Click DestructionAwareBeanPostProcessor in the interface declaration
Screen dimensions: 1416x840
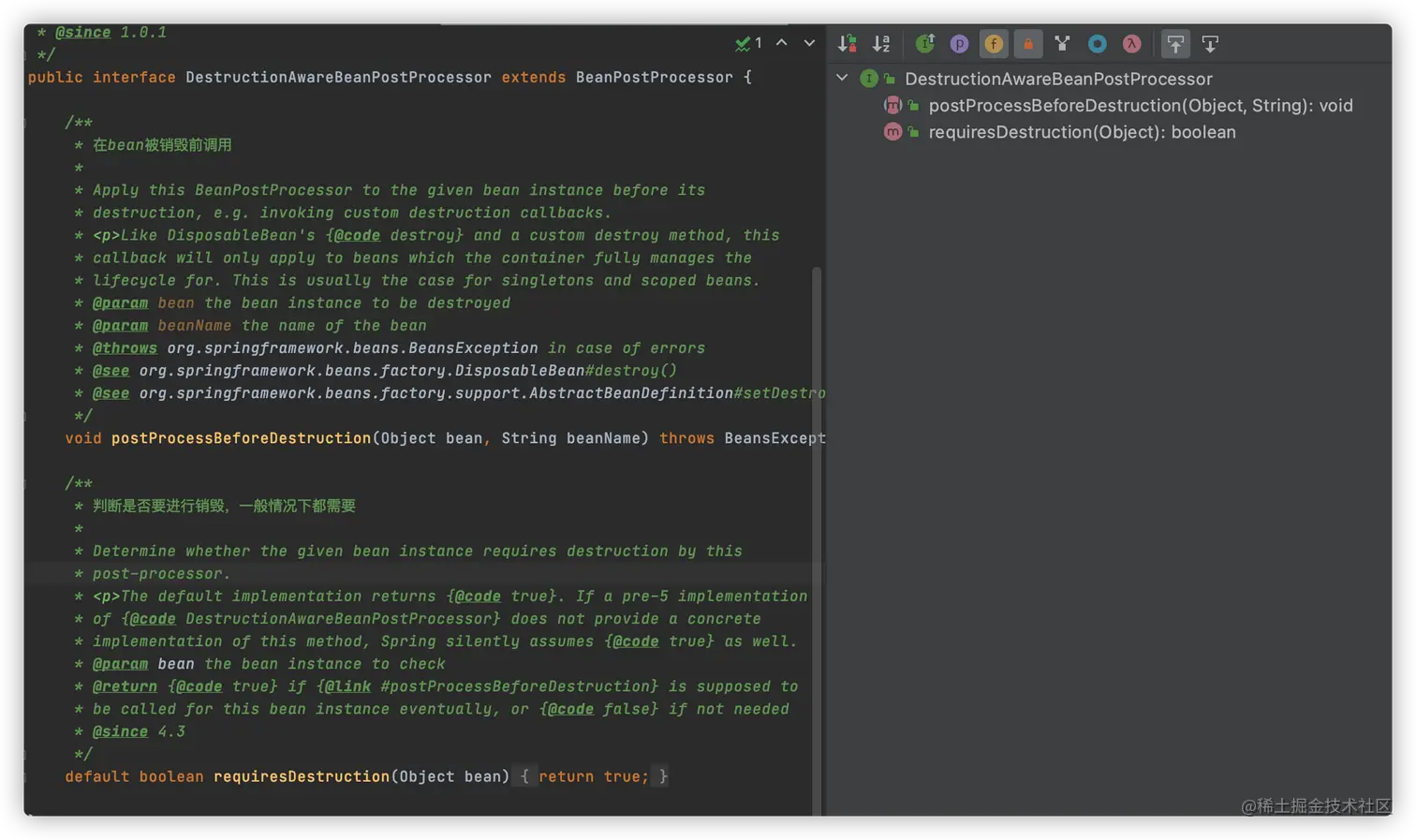click(338, 78)
